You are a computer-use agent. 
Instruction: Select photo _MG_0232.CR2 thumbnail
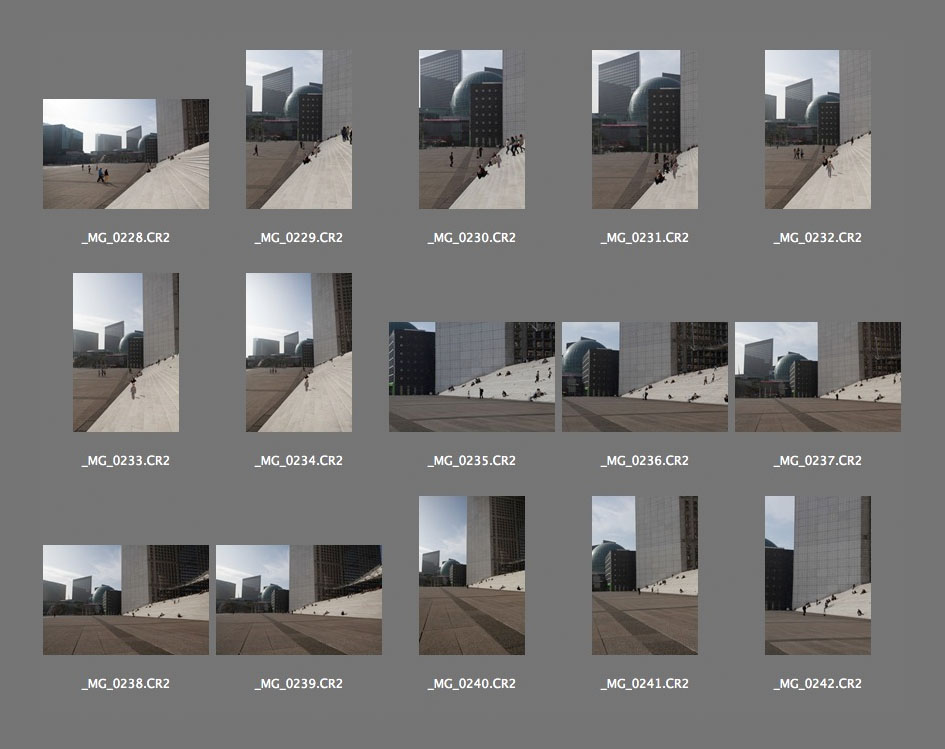pos(817,130)
